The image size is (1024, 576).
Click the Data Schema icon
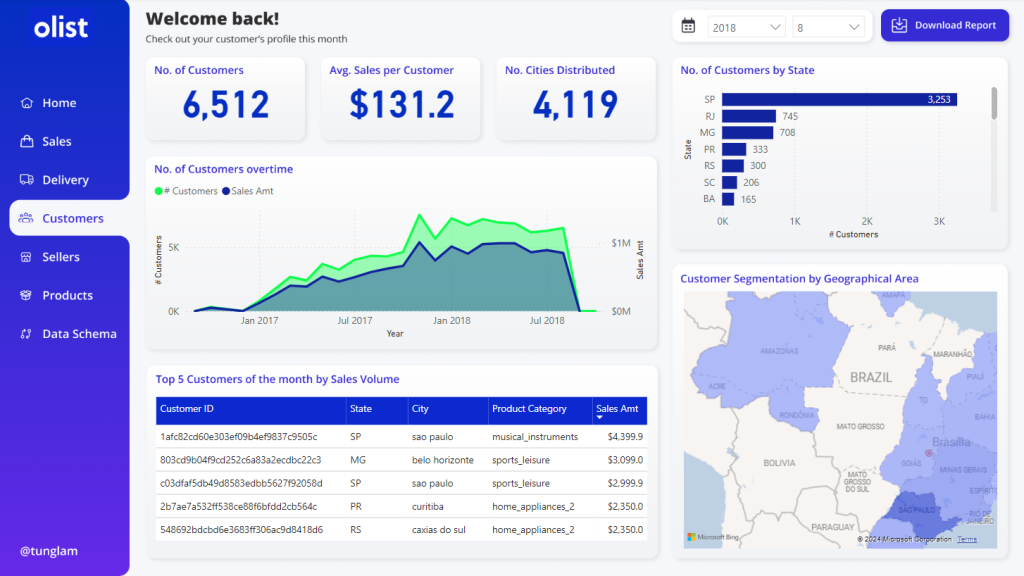click(27, 334)
